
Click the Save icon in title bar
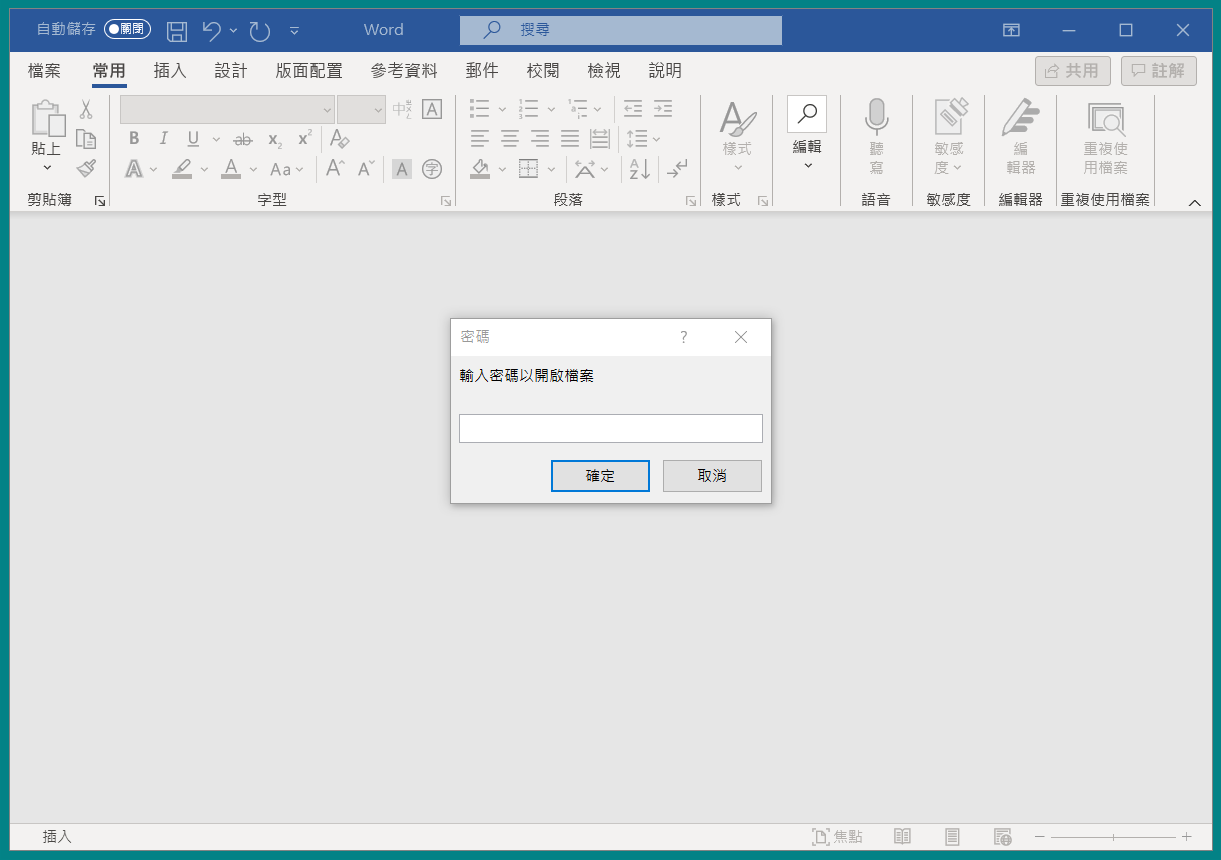pyautogui.click(x=177, y=30)
